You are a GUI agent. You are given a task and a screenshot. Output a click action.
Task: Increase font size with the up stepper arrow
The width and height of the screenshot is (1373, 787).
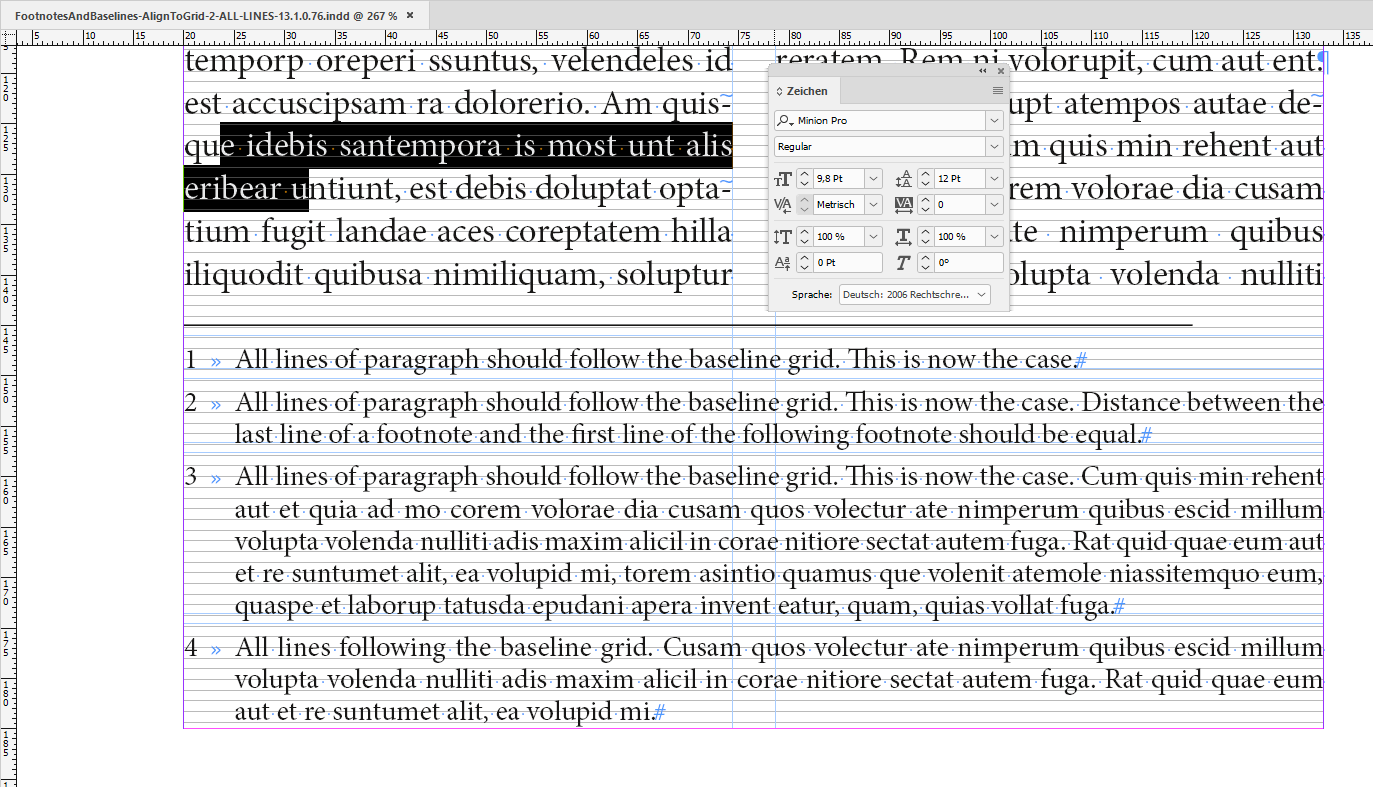[804, 173]
